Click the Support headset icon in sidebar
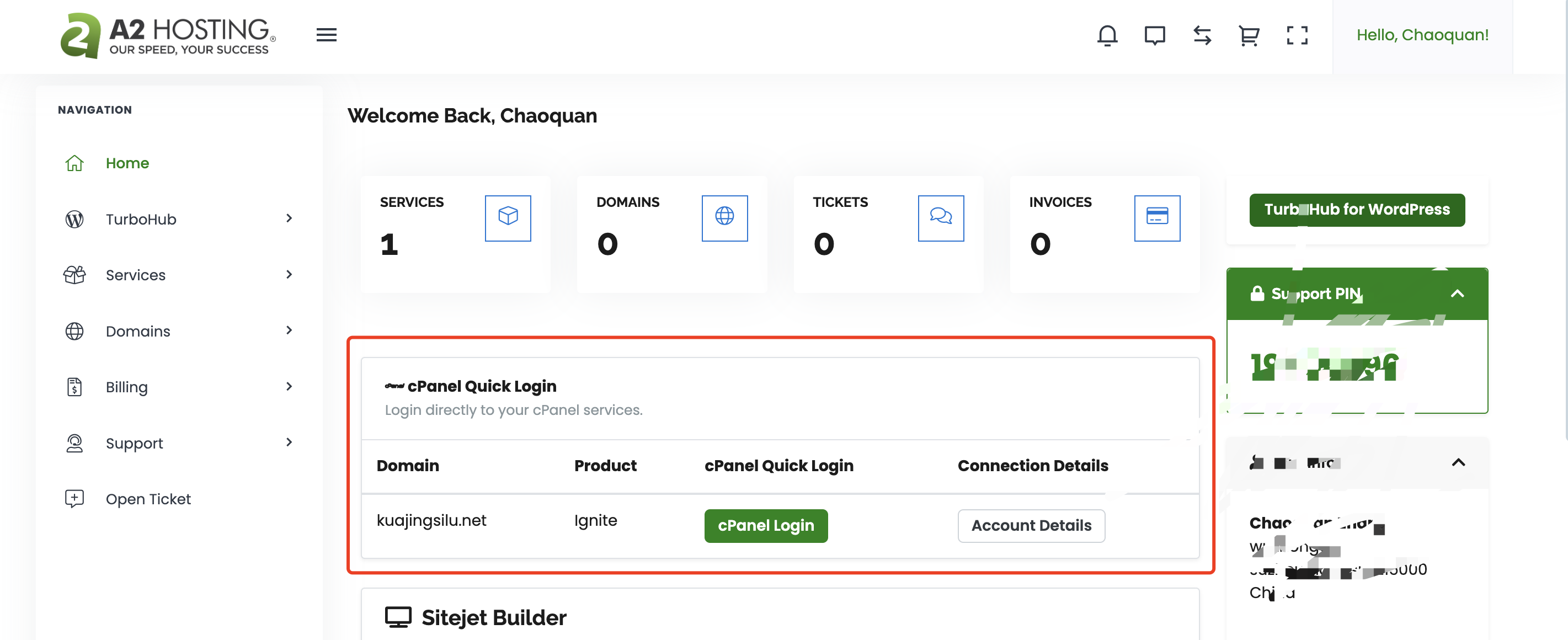The image size is (1568, 640). coord(74,442)
